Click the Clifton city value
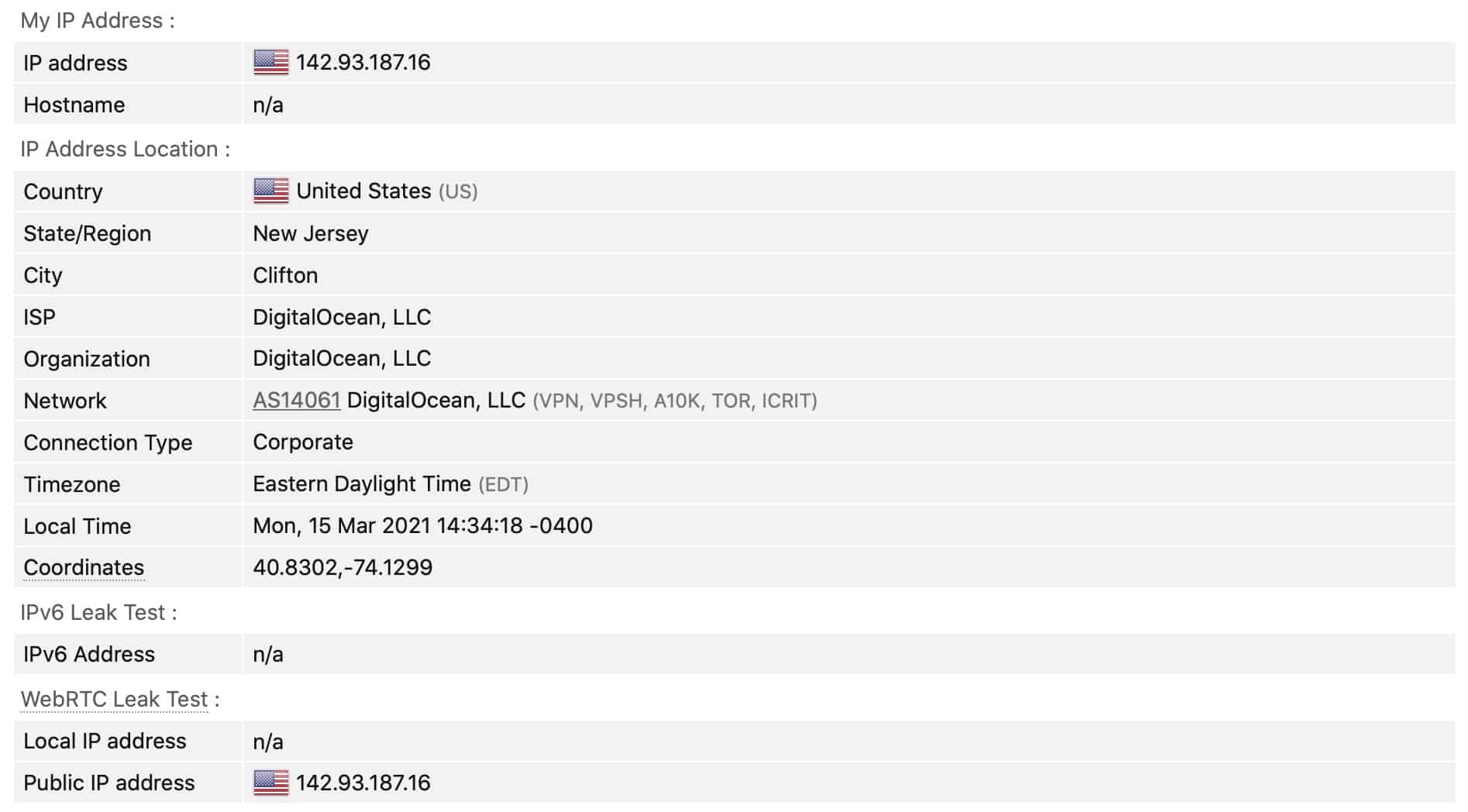 point(285,275)
